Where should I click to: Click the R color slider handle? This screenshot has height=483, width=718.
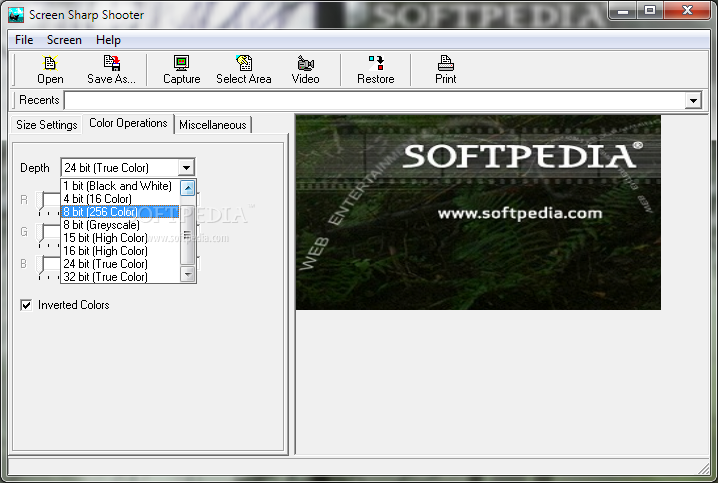point(42,200)
